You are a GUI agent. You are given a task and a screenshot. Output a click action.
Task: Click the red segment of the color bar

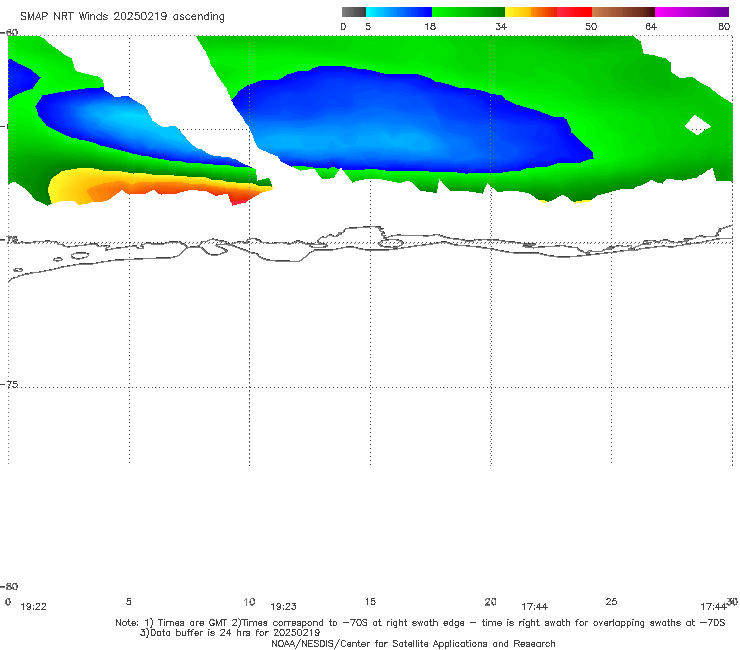point(574,12)
